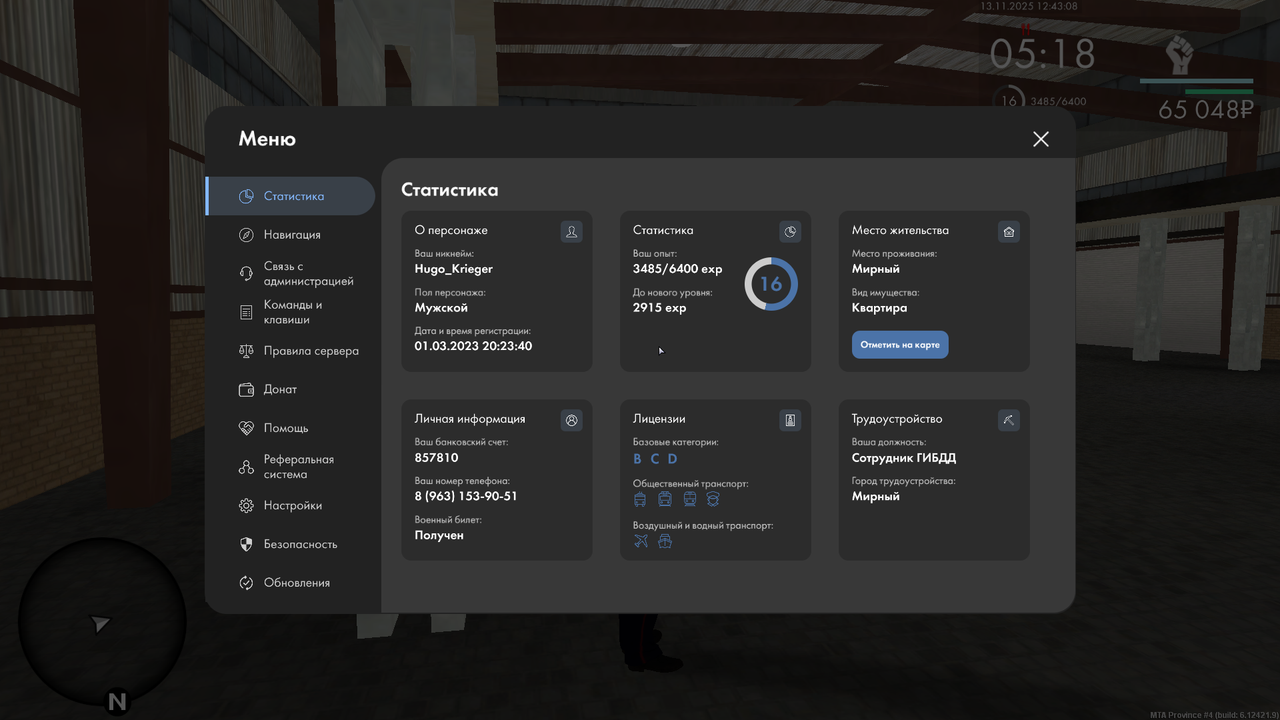Open Реферальная система section

(x=290, y=467)
